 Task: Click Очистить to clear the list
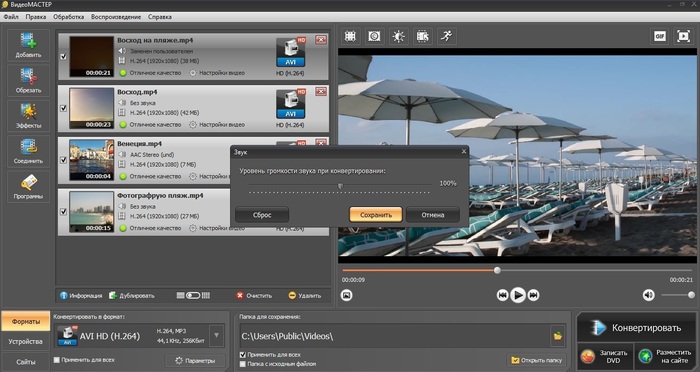254,296
